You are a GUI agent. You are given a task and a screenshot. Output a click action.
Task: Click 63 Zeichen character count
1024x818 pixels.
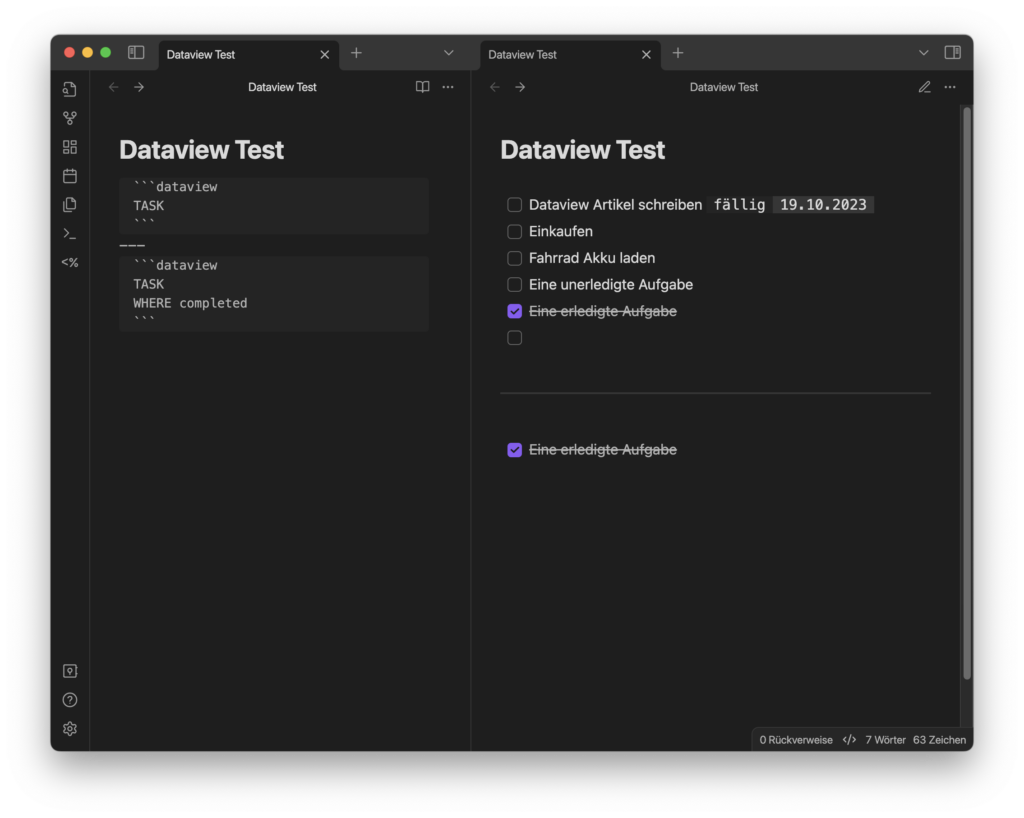(x=939, y=740)
